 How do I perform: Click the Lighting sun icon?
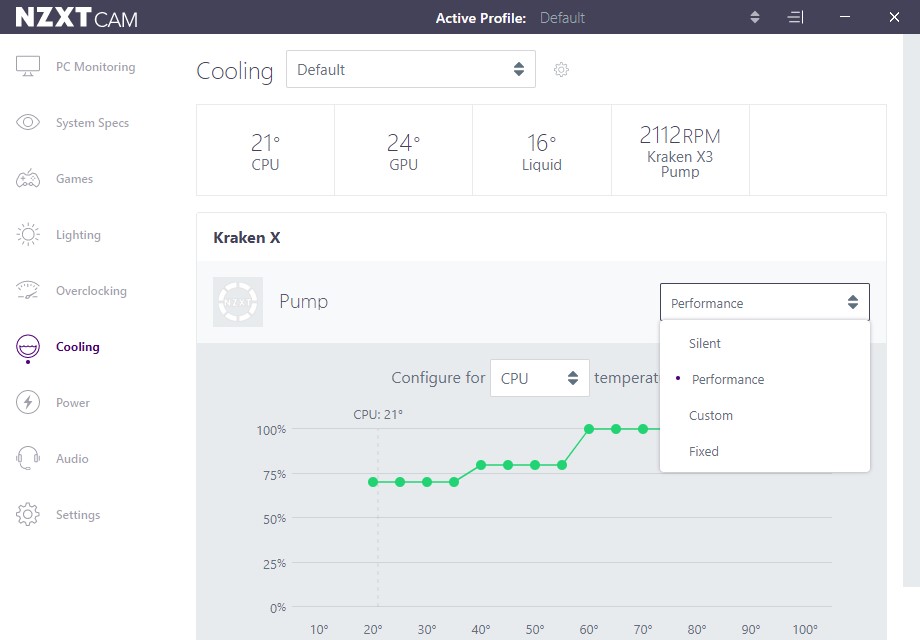(28, 235)
